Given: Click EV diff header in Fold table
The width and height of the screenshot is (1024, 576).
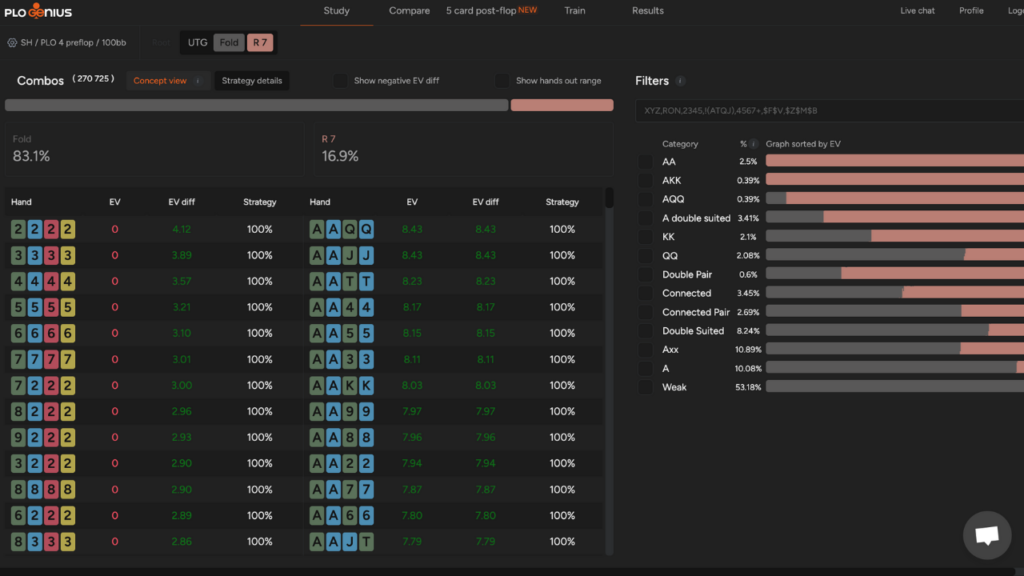Looking at the screenshot, I should (182, 202).
